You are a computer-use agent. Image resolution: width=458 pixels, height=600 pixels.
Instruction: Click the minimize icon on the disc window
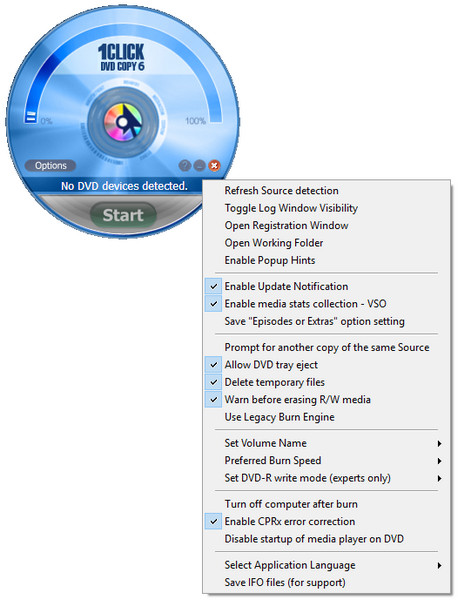point(199,166)
